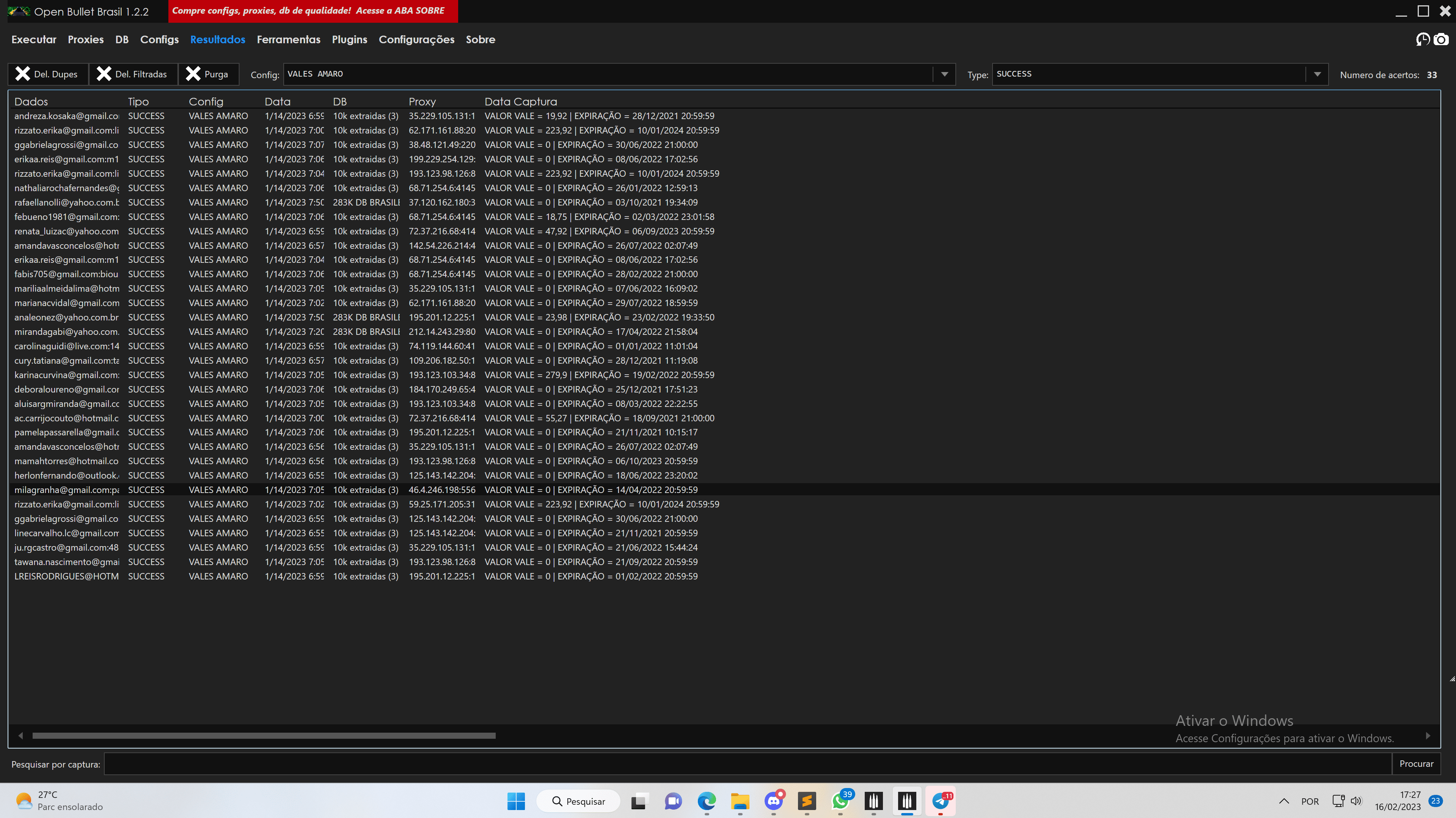1456x818 pixels.
Task: Expand the Config dropdown showing VALES AMARO
Action: [x=943, y=74]
